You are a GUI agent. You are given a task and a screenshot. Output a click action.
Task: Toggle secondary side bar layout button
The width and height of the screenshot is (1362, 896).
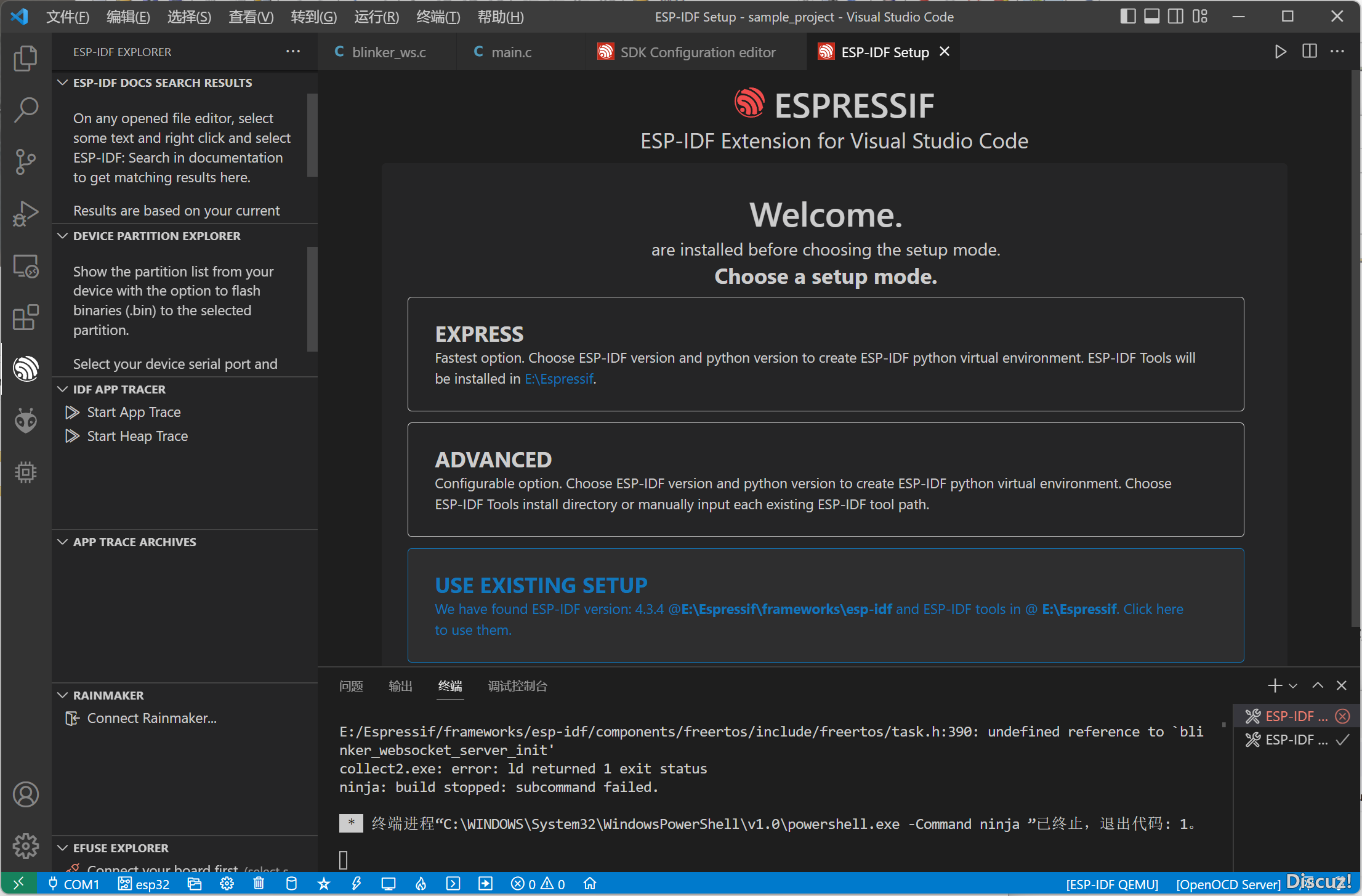(x=1176, y=17)
